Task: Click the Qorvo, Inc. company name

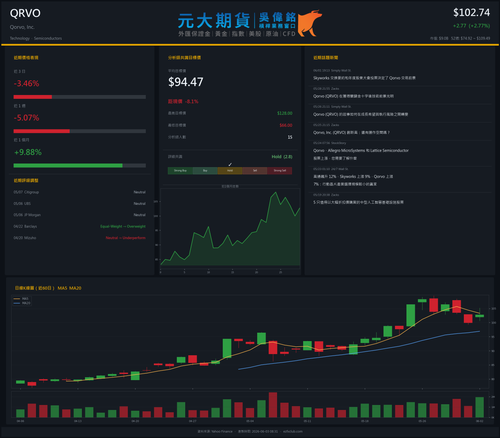Action: click(x=22, y=27)
